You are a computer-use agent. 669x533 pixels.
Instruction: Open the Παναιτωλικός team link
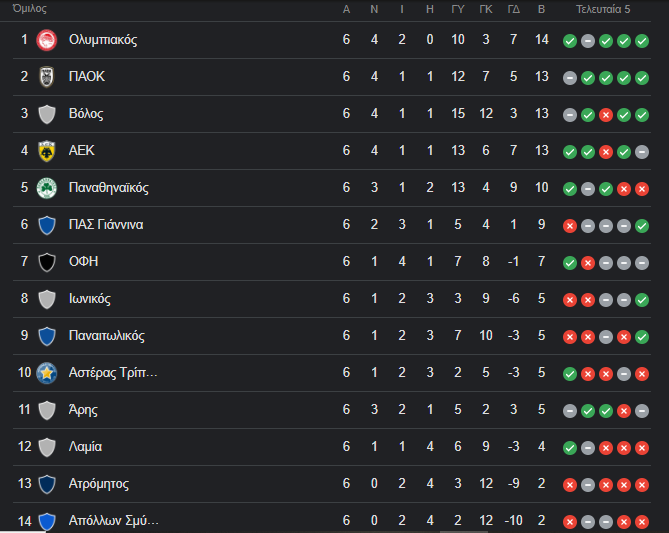pyautogui.click(x=109, y=336)
